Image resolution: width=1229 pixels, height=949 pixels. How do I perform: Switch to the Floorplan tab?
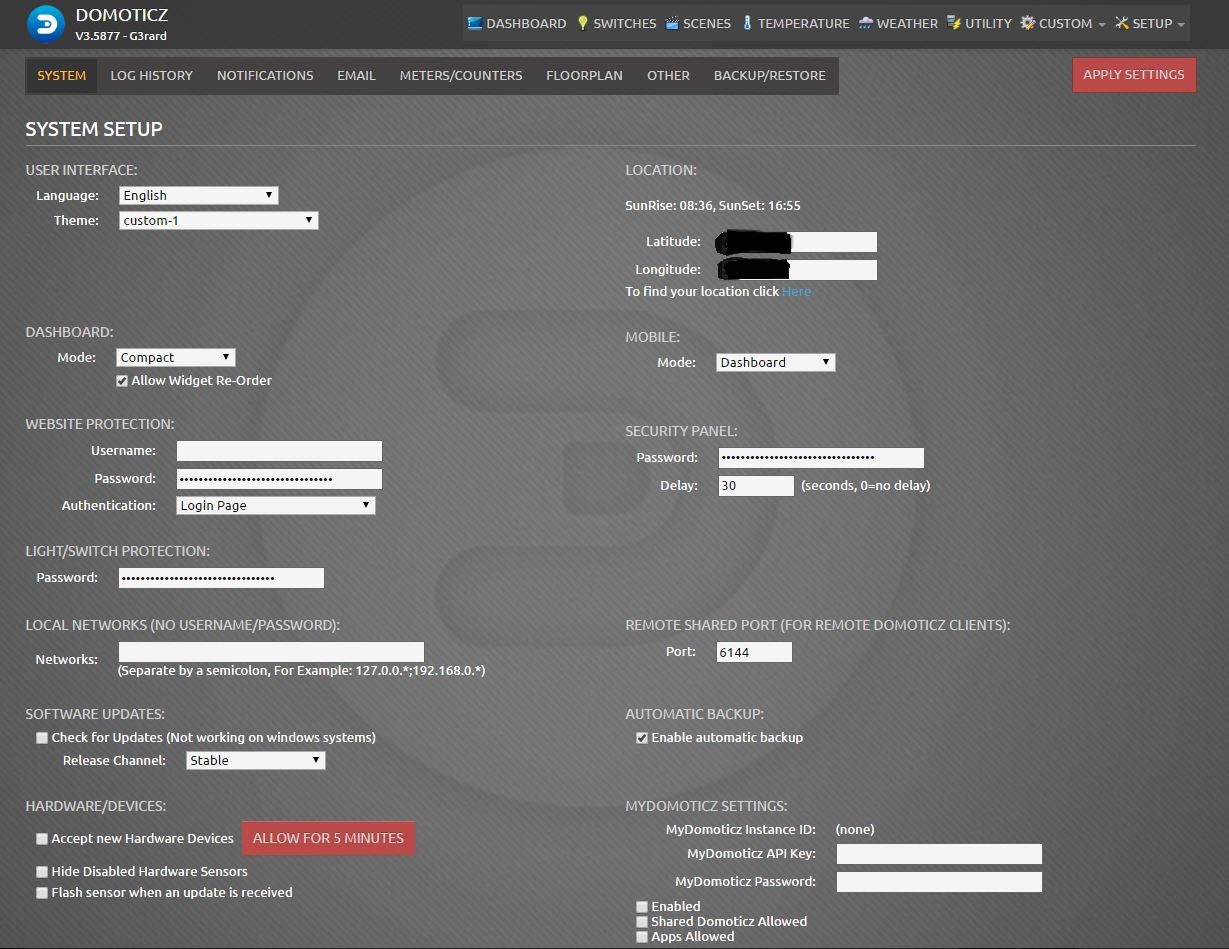tap(584, 75)
